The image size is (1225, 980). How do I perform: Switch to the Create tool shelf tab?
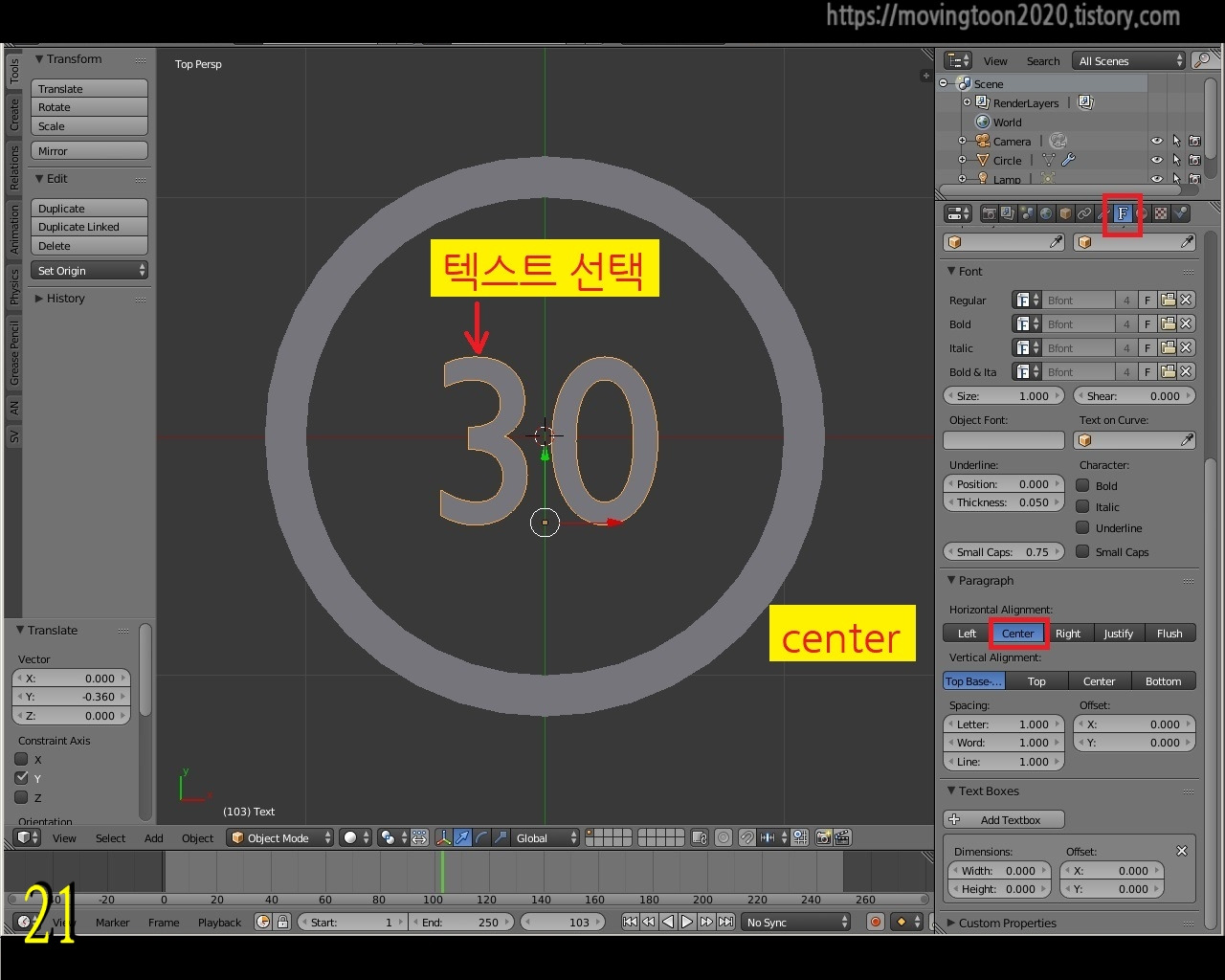pos(13,114)
